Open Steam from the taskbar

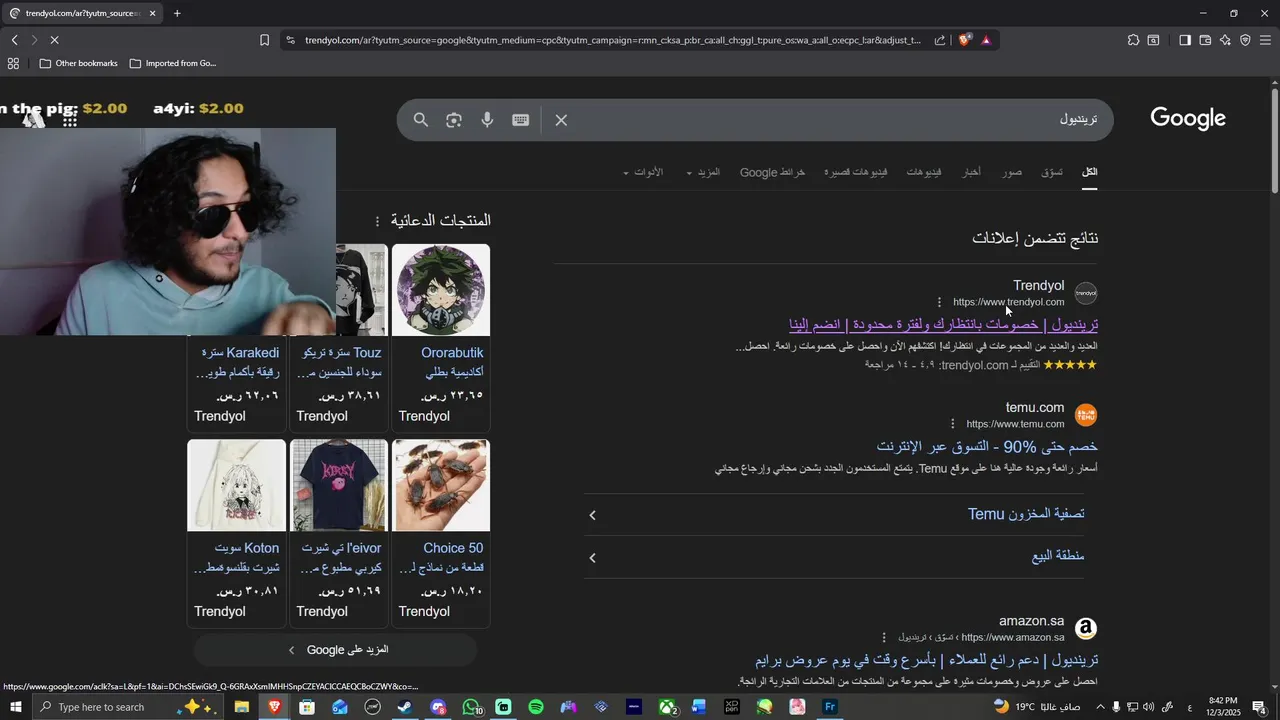pyautogui.click(x=405, y=707)
